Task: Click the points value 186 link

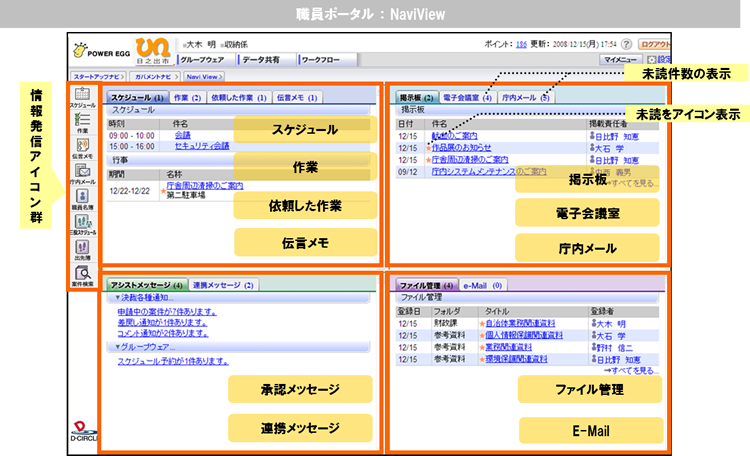Action: tap(521, 44)
